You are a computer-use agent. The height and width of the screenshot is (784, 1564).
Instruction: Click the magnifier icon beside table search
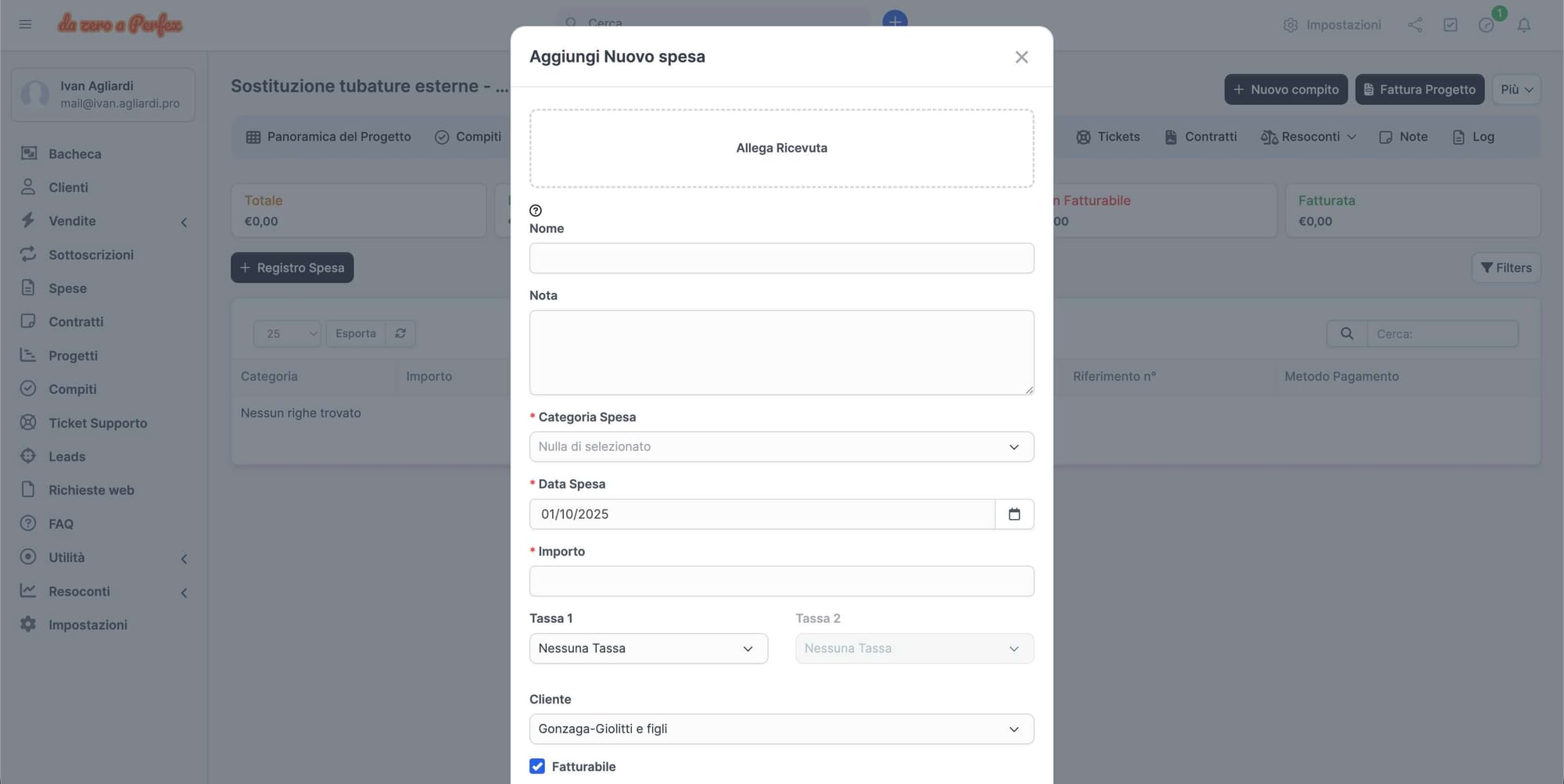[x=1347, y=334]
